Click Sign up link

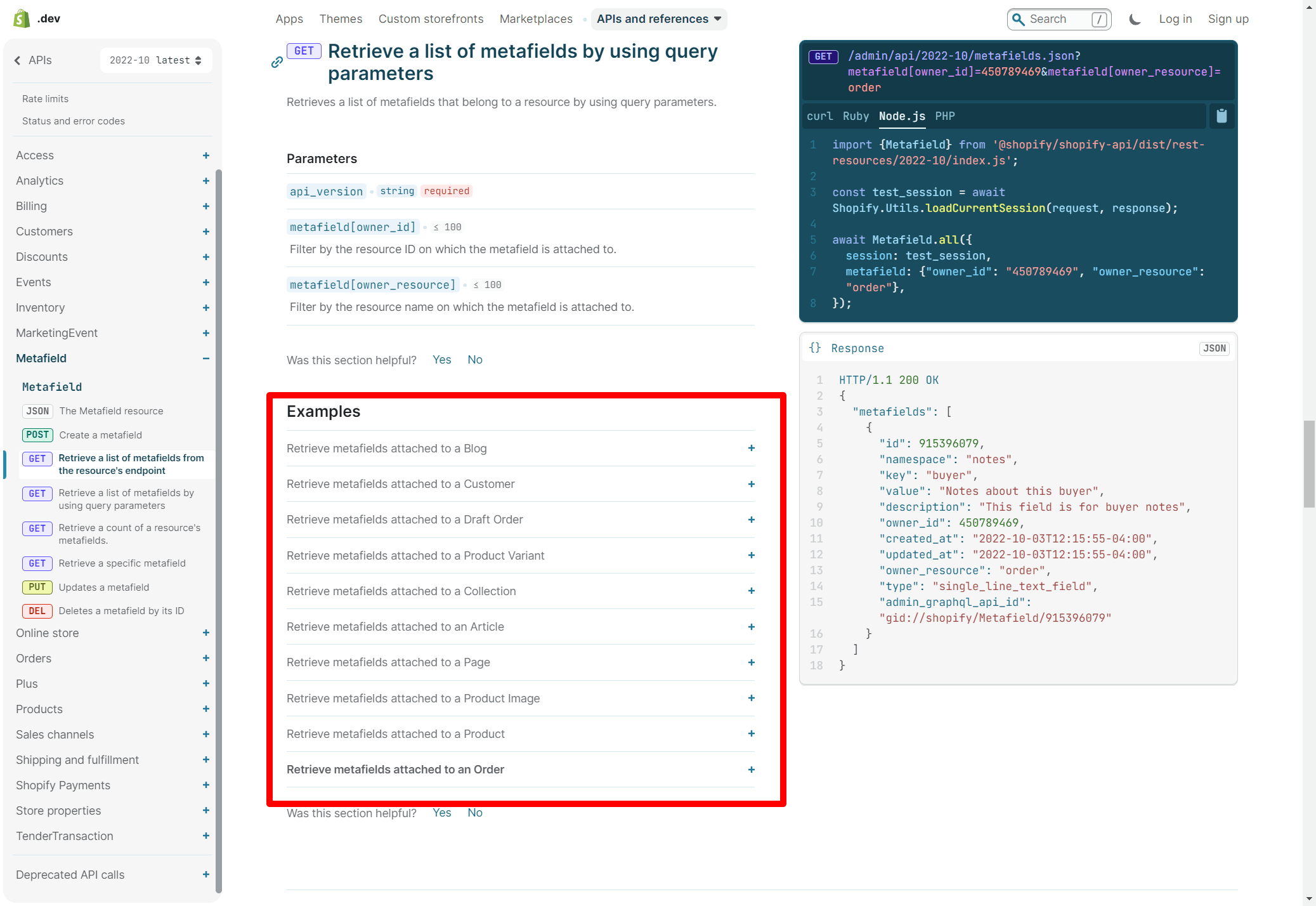pyautogui.click(x=1228, y=19)
